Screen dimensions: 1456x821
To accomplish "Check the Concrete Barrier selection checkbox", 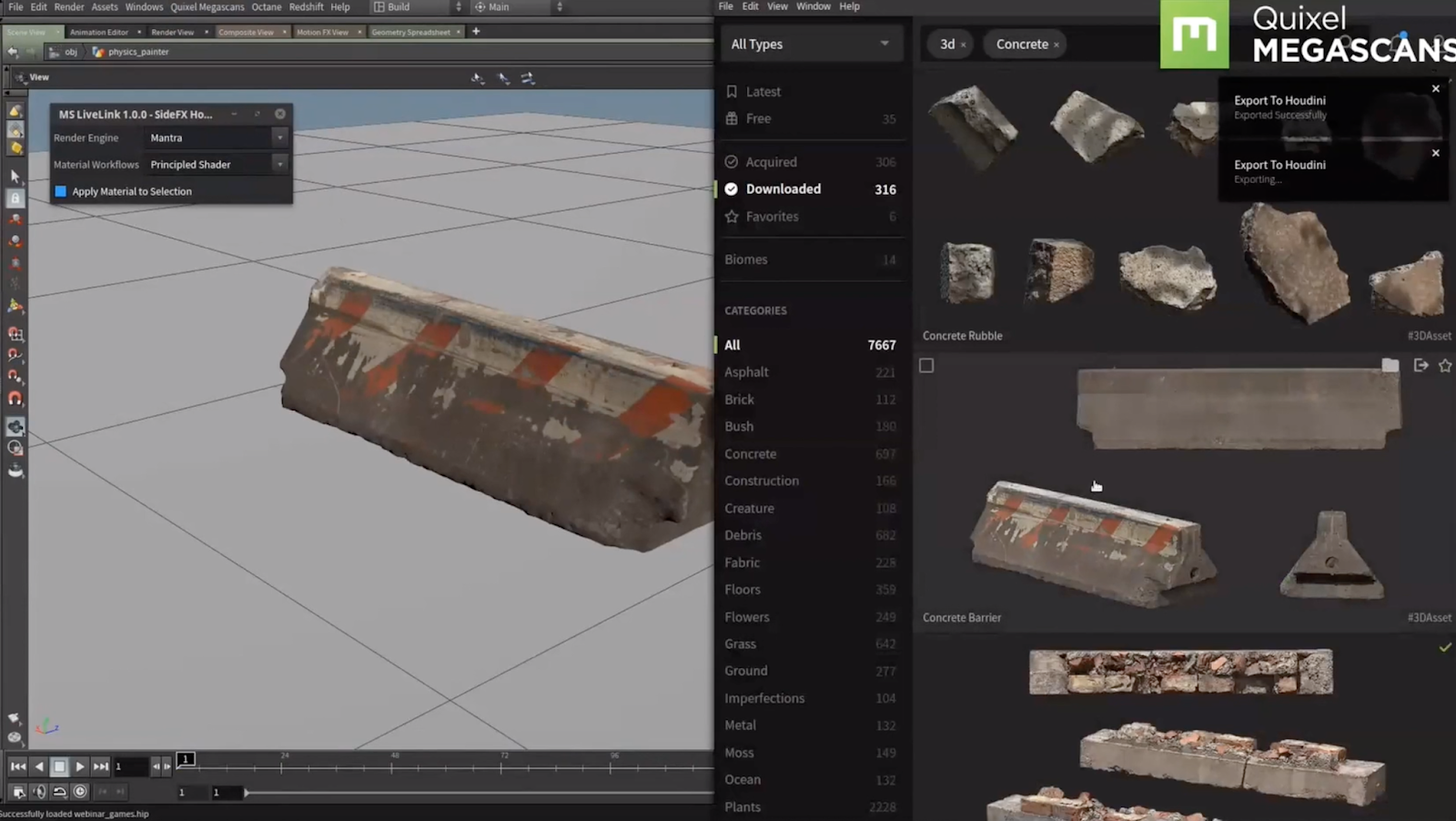I will pyautogui.click(x=926, y=365).
